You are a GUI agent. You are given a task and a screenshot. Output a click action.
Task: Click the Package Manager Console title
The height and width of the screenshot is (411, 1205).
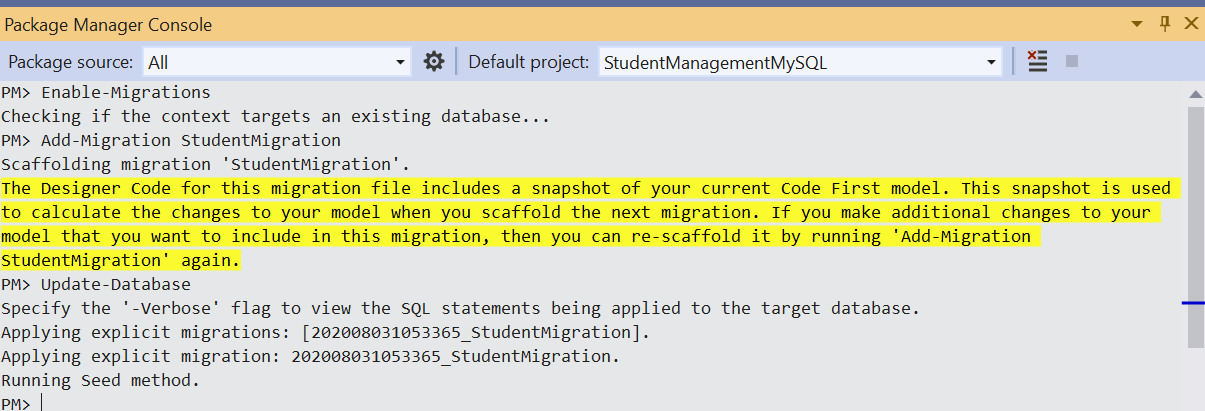(x=108, y=24)
